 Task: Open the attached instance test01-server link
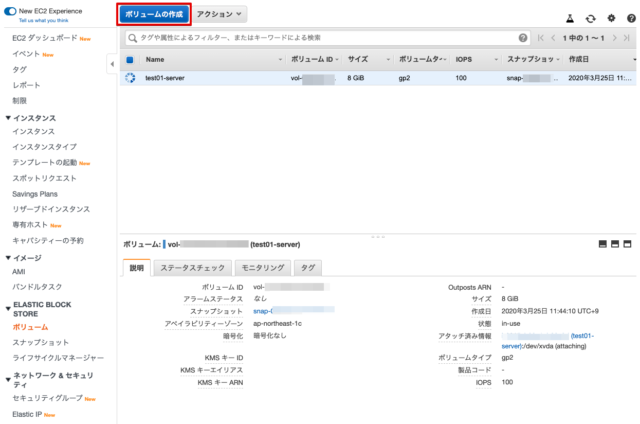pos(548,341)
